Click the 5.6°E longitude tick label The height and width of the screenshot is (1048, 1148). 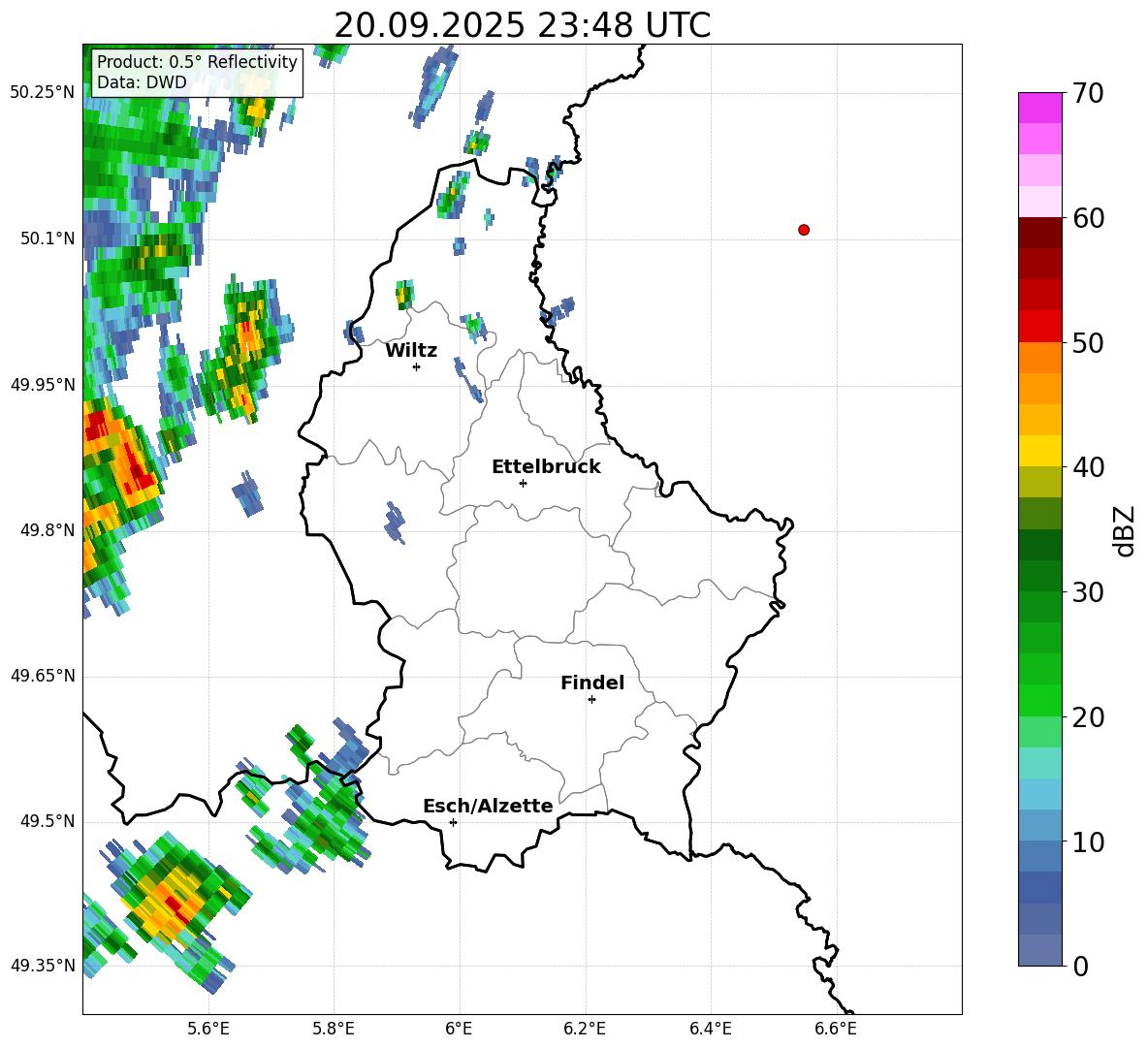tap(208, 1029)
